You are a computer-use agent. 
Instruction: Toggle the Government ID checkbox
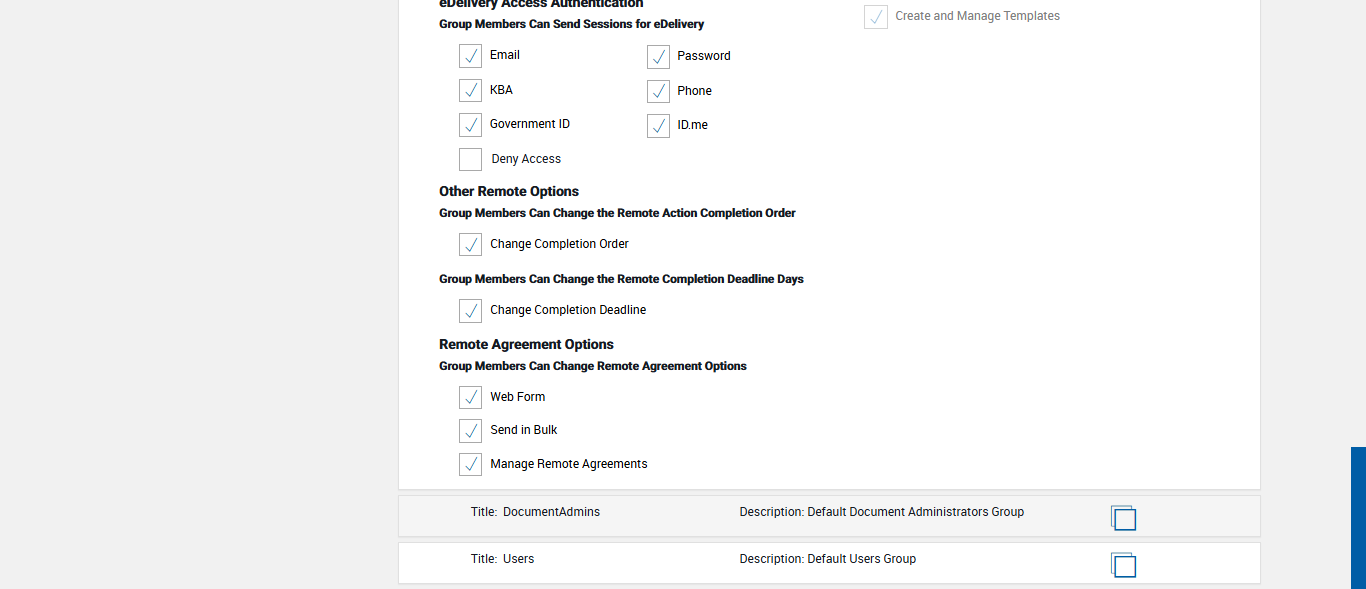pos(471,125)
